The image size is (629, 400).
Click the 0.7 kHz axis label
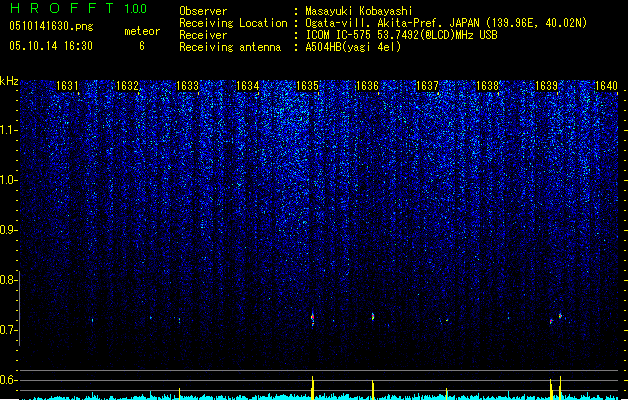pyautogui.click(x=8, y=330)
